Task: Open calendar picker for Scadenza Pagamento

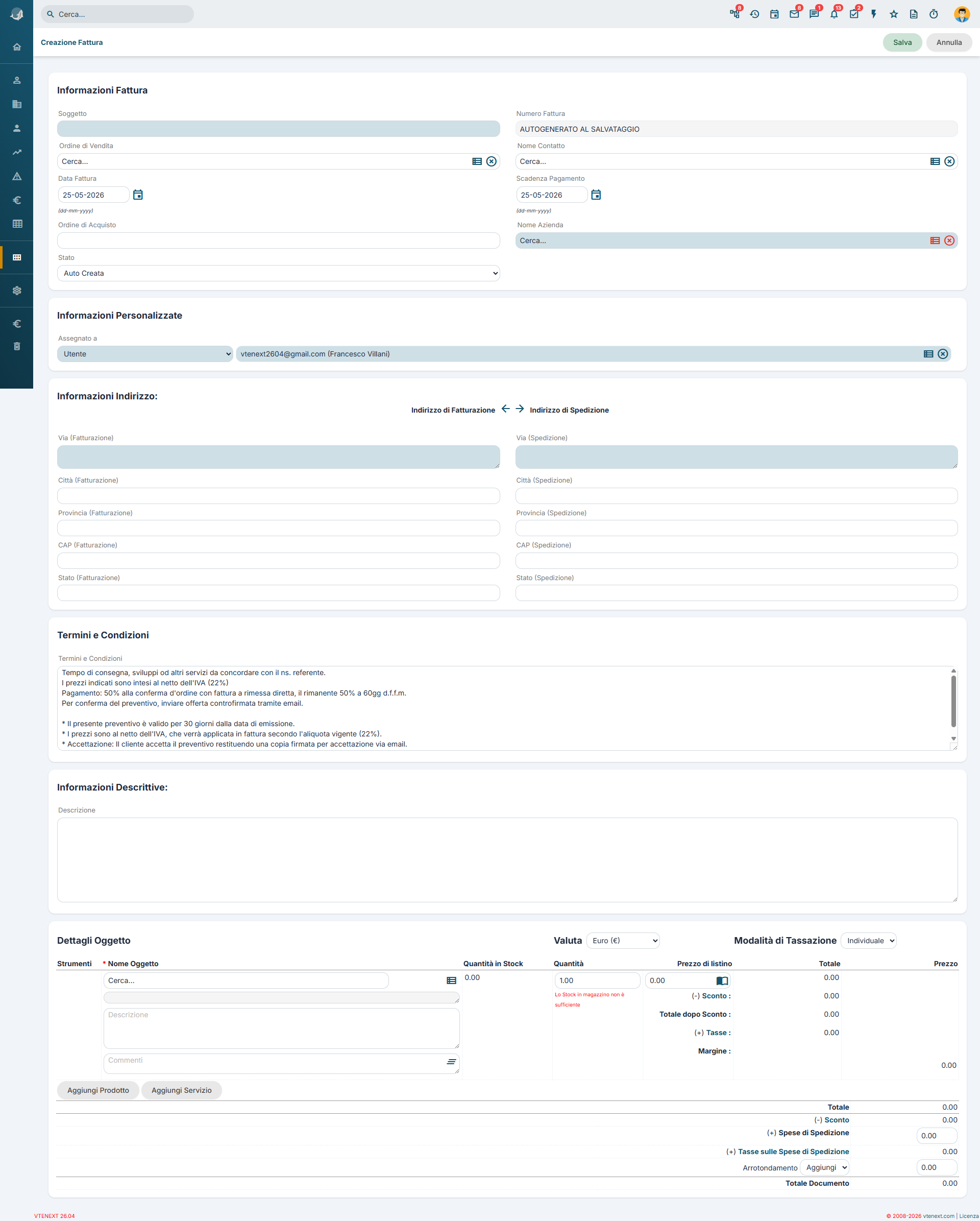Action: (x=596, y=195)
